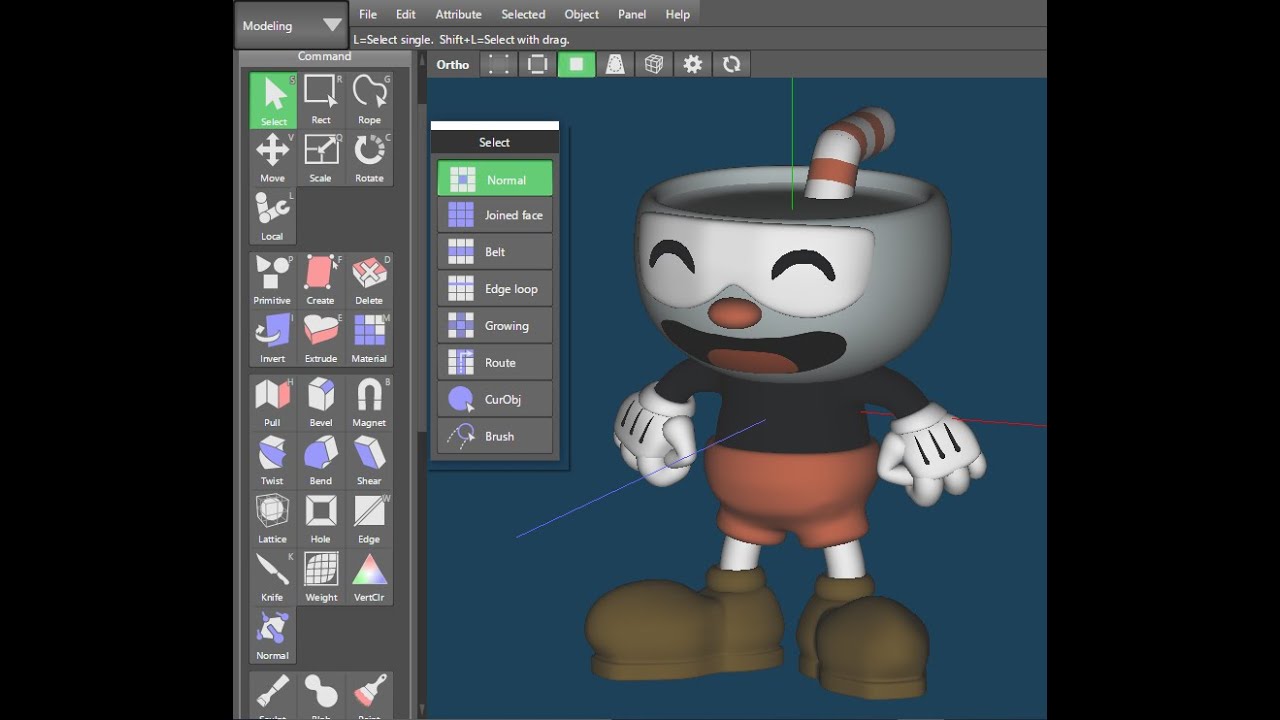Select the Extrude tool
This screenshot has height=720, width=1280.
click(x=321, y=338)
